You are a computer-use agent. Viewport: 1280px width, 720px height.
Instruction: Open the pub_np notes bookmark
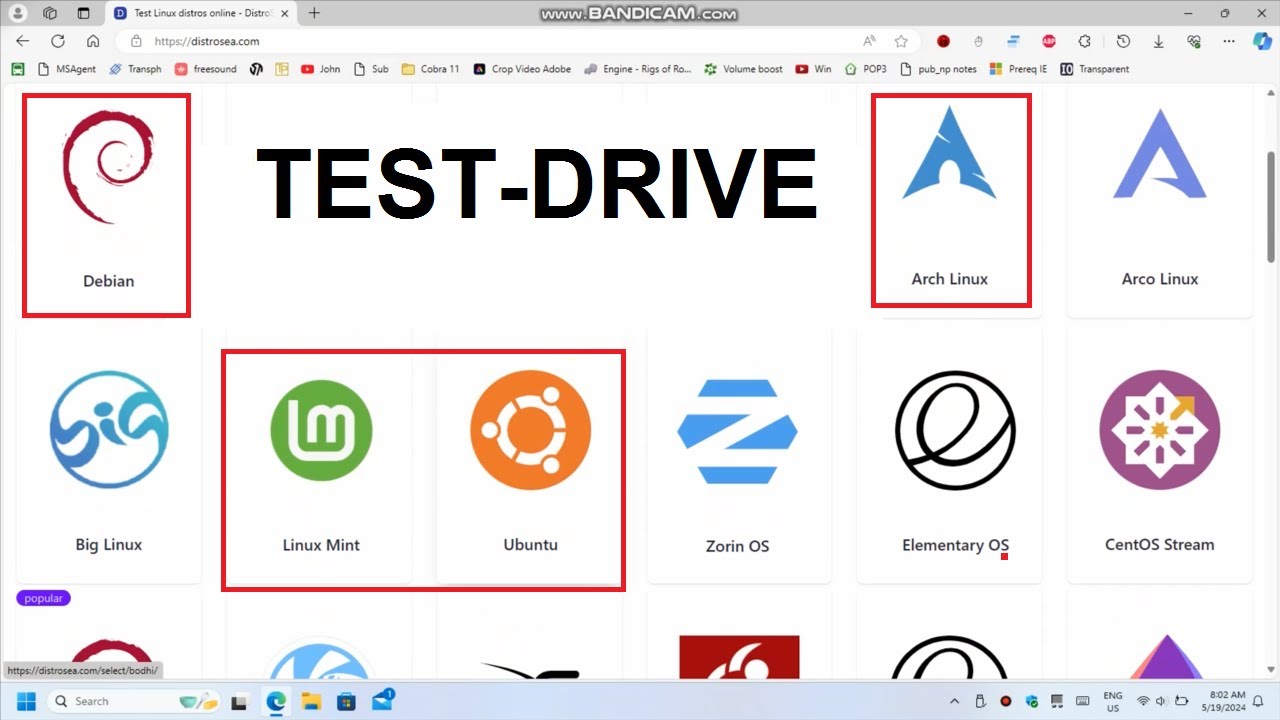[938, 69]
